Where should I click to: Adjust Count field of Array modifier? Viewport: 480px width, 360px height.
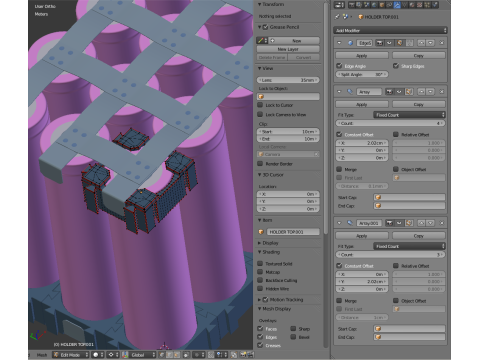pyautogui.click(x=390, y=123)
